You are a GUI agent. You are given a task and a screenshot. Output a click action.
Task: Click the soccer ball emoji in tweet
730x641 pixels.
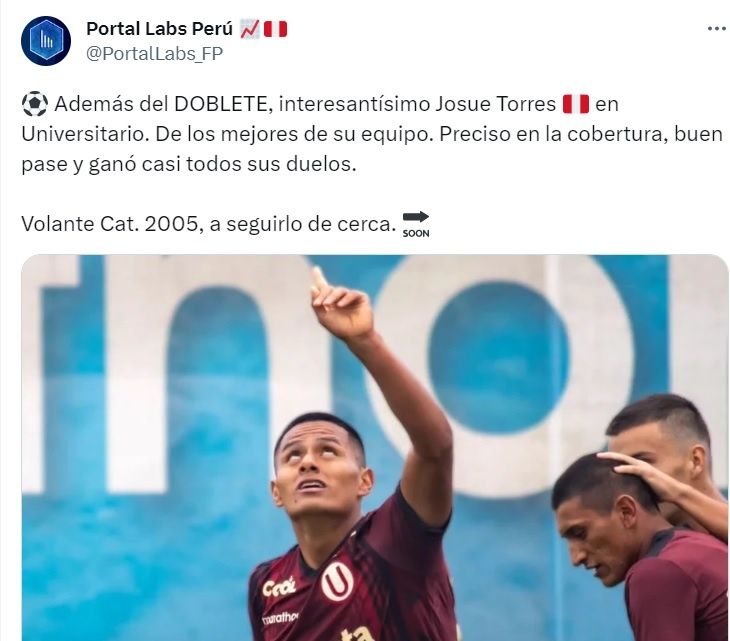tap(34, 104)
